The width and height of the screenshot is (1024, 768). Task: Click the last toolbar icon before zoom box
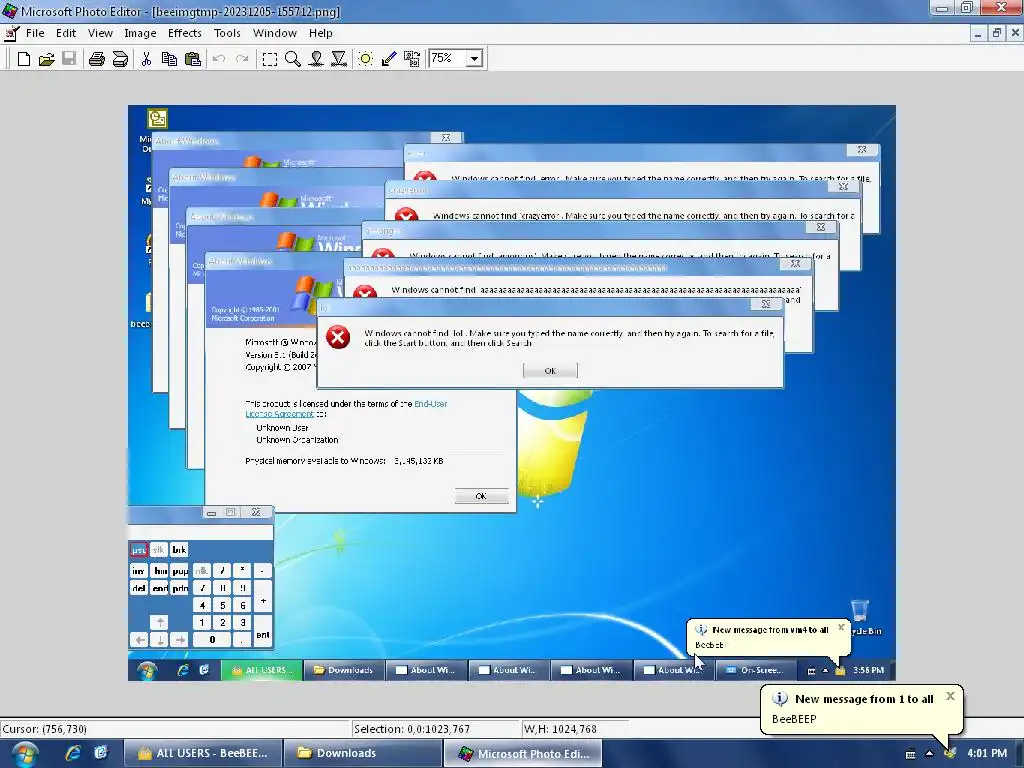(412, 59)
